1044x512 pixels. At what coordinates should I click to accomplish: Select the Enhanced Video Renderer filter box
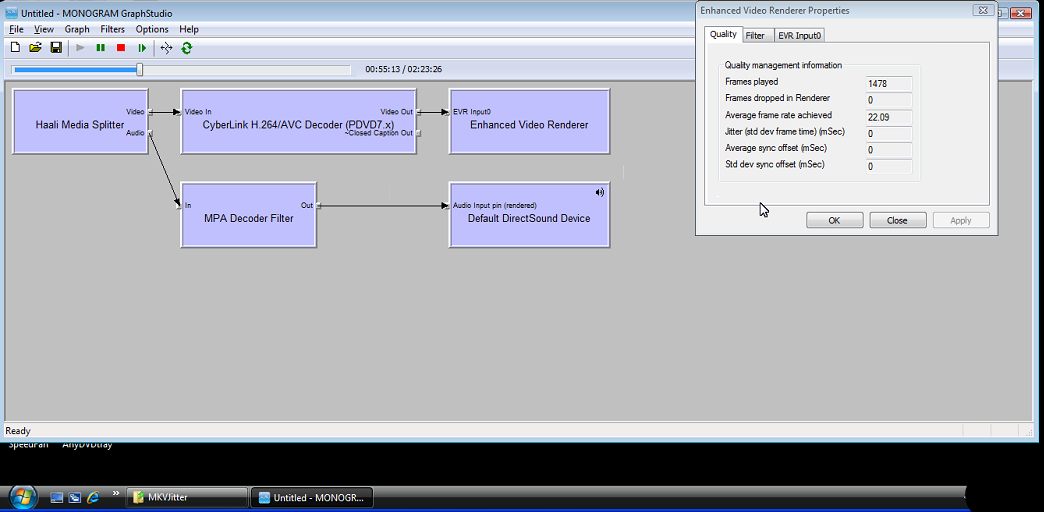529,122
